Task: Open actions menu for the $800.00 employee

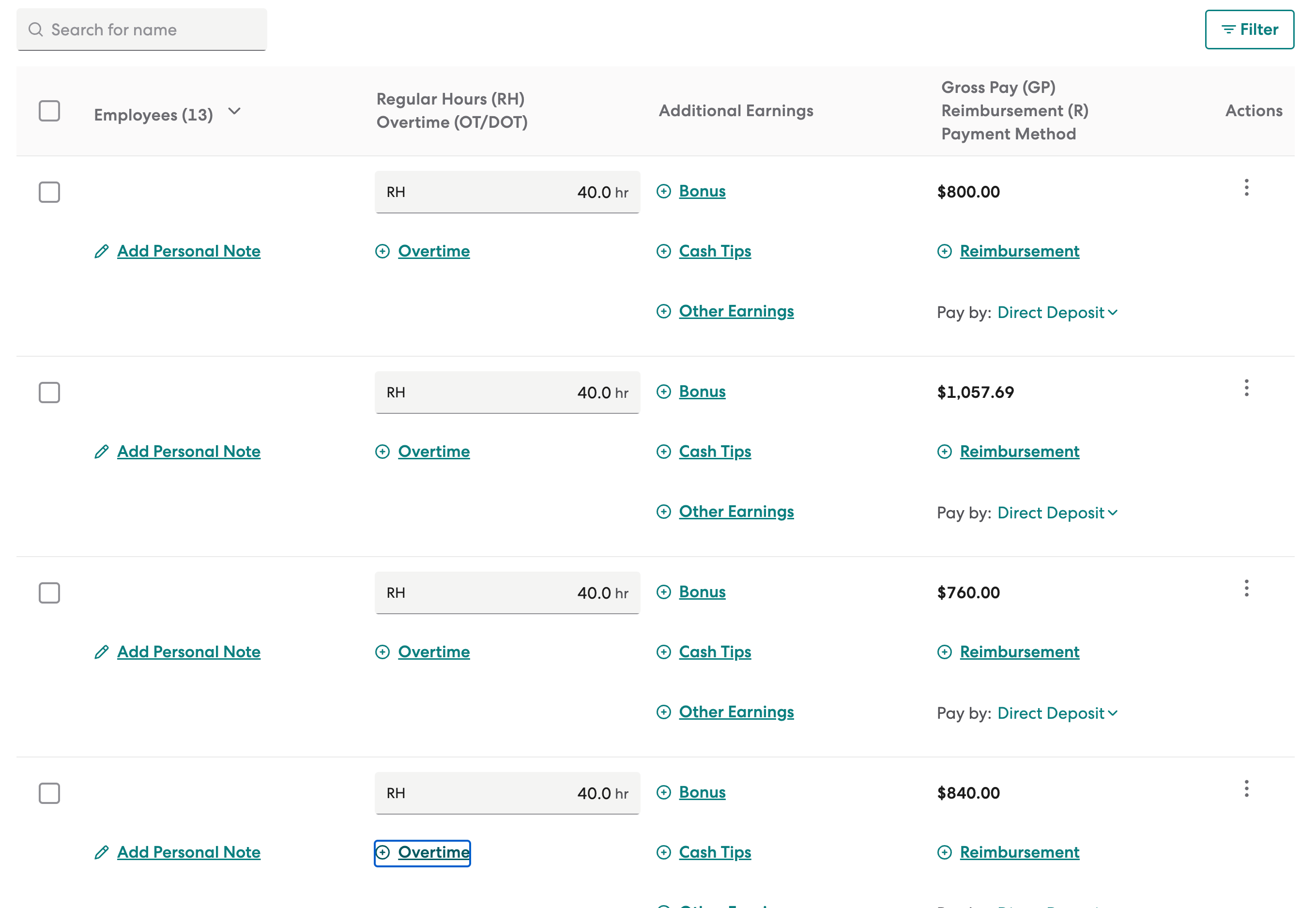Action: tap(1246, 188)
